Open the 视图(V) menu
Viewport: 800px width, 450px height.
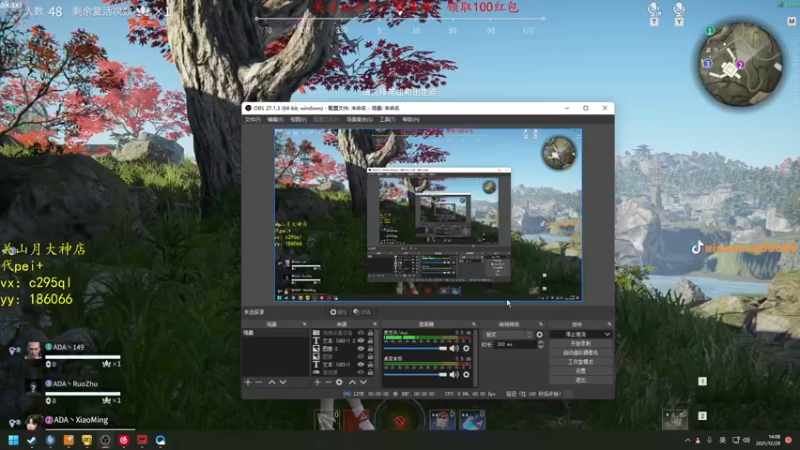tap(298, 119)
